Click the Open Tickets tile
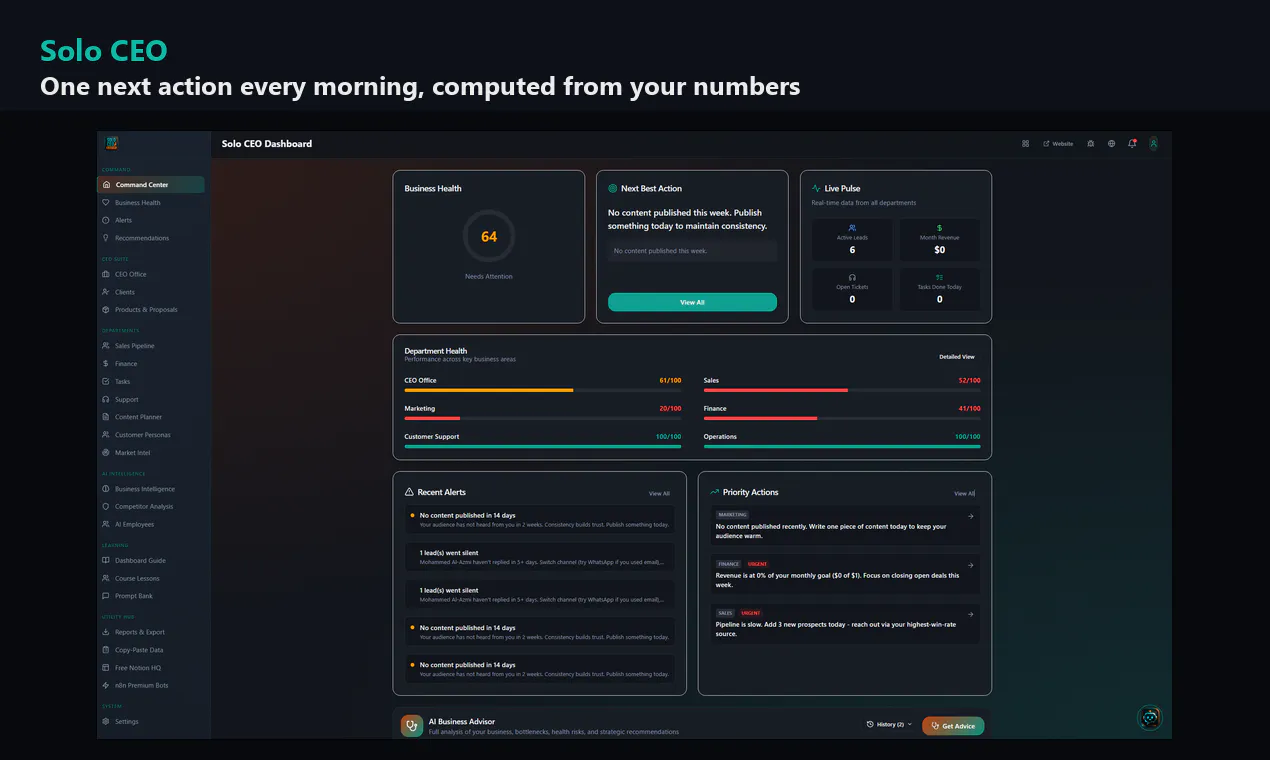The width and height of the screenshot is (1270, 760). [852, 289]
